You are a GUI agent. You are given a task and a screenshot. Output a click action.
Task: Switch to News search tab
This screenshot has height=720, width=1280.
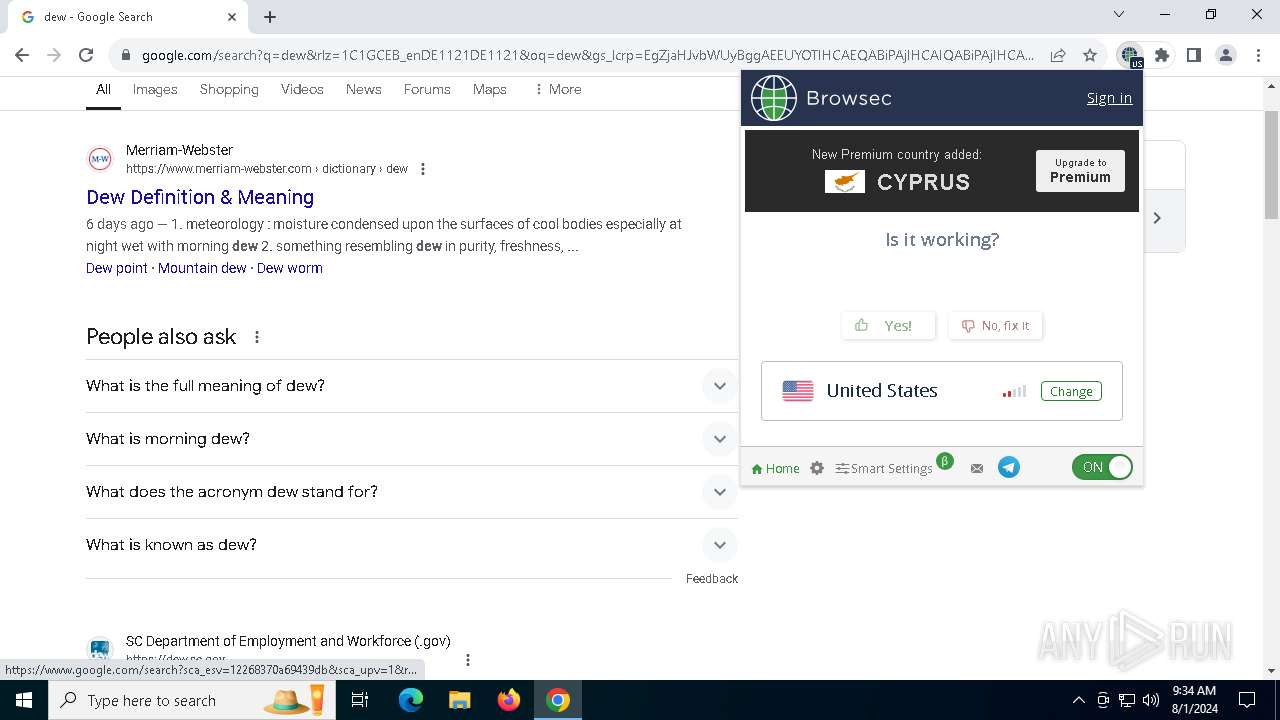point(364,89)
